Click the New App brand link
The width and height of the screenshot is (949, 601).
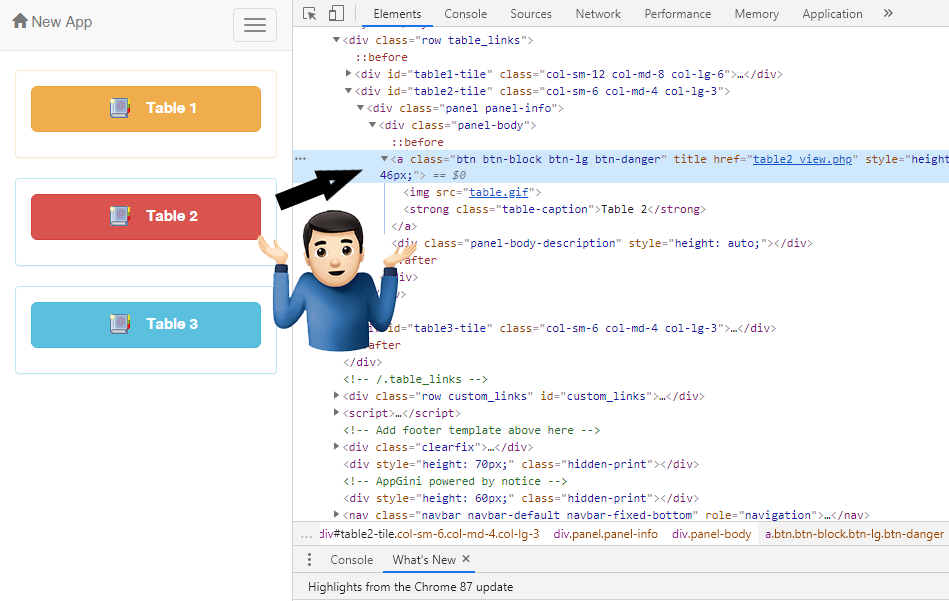click(x=52, y=22)
